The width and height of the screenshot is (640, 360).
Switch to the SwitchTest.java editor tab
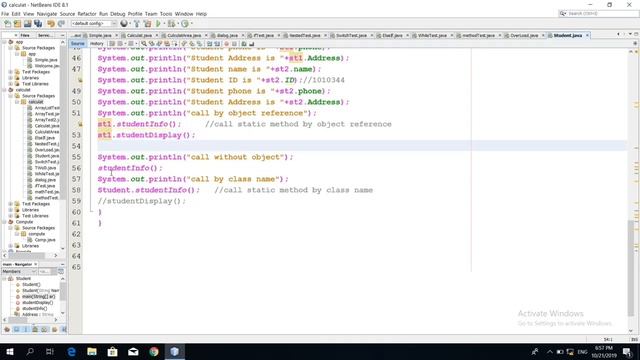(x=351, y=36)
